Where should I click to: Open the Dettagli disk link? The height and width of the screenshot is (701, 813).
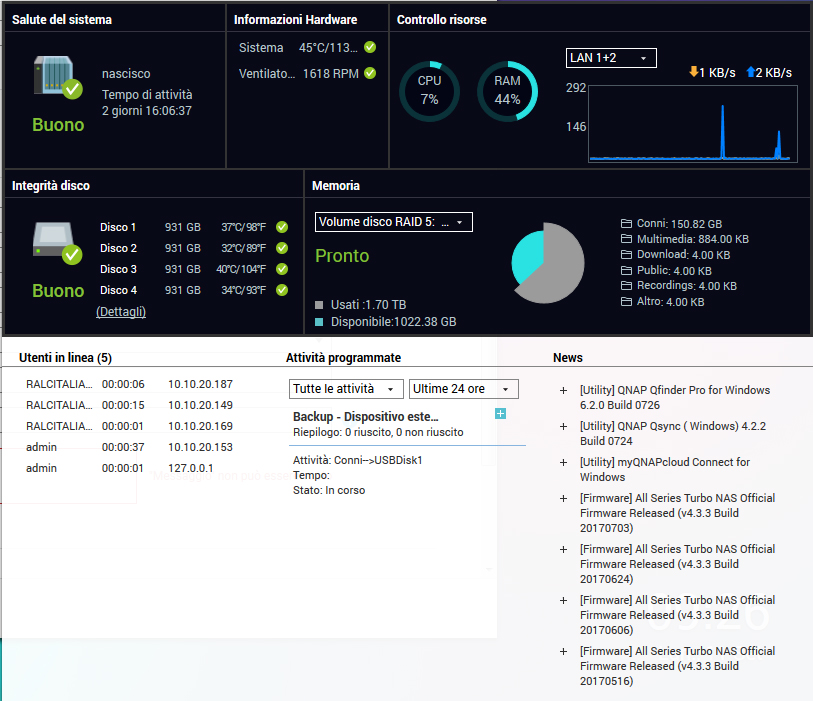[x=121, y=312]
